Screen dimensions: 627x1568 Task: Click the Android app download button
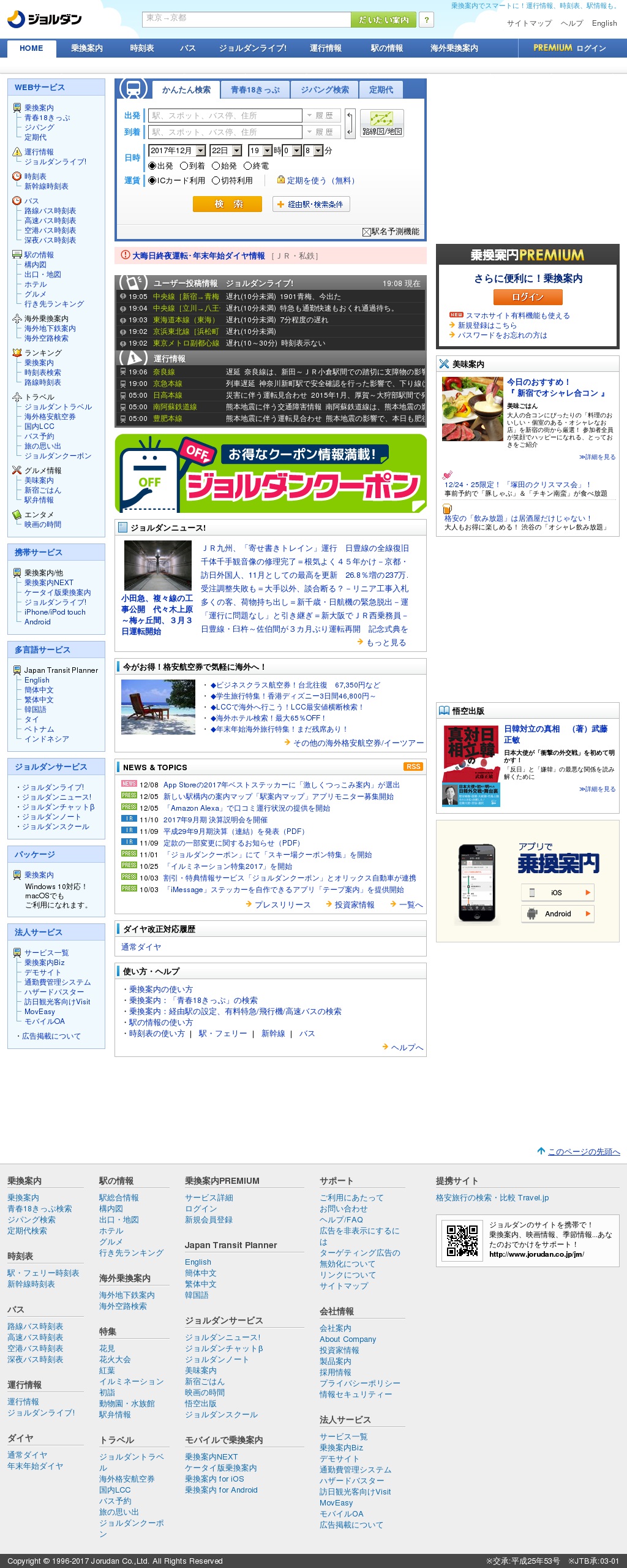557,914
